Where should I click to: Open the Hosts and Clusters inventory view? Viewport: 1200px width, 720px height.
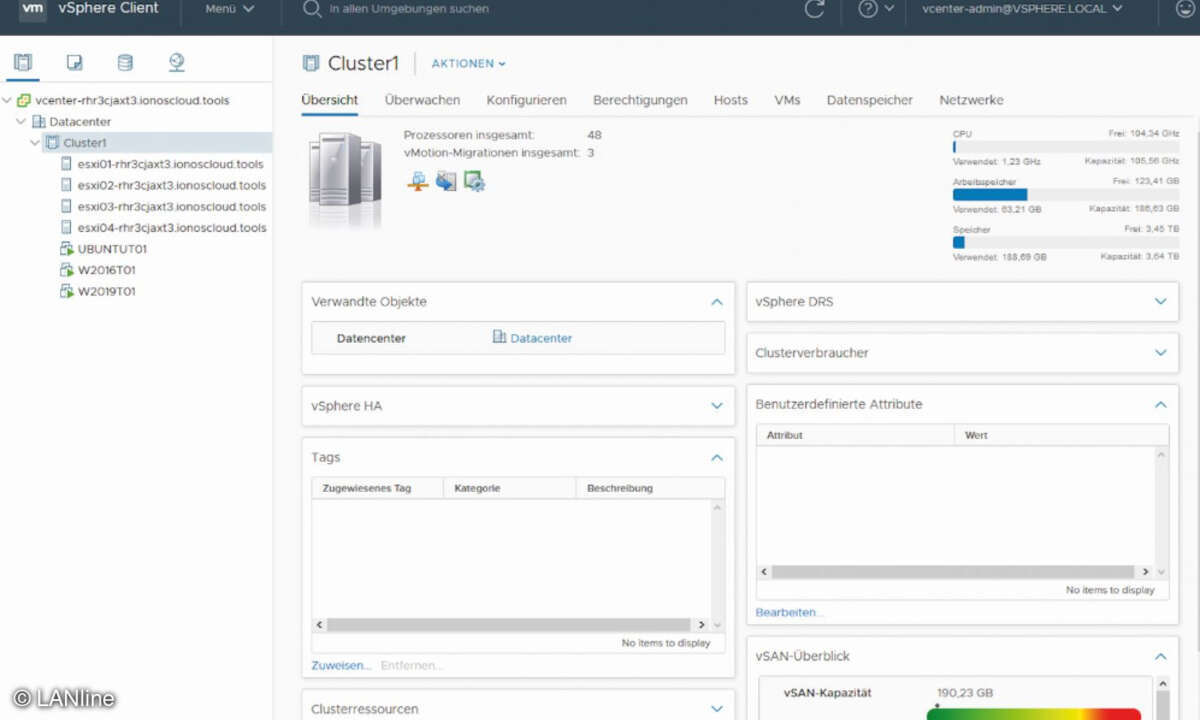click(x=22, y=63)
